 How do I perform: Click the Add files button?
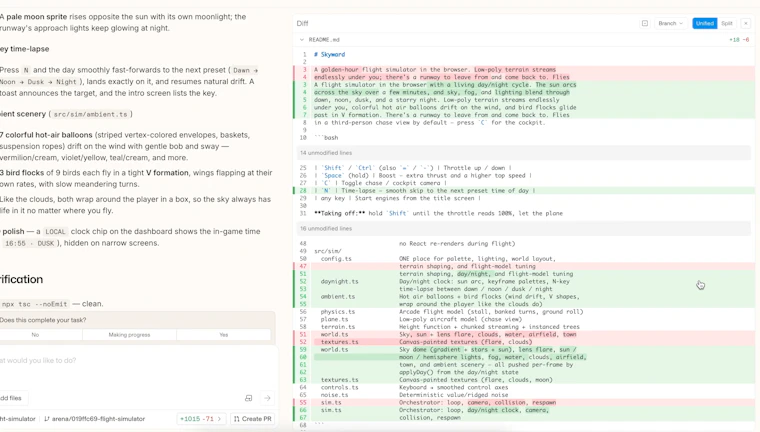(12, 398)
